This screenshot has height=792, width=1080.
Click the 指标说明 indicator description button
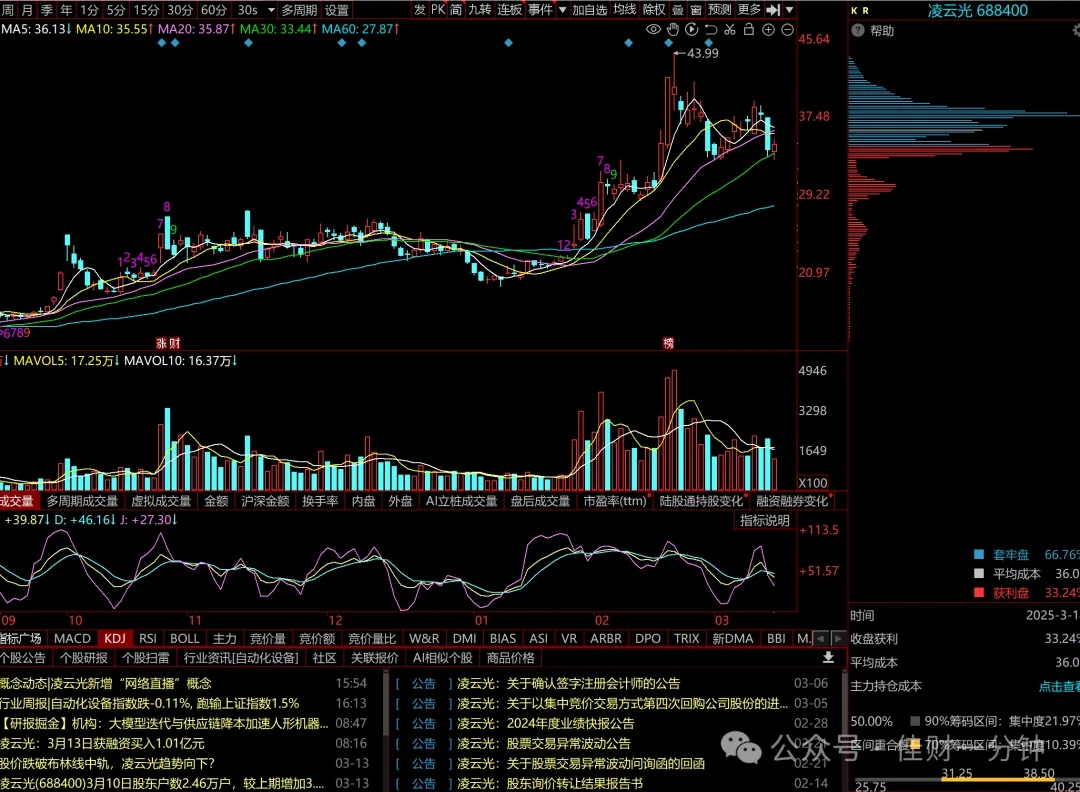[x=765, y=521]
